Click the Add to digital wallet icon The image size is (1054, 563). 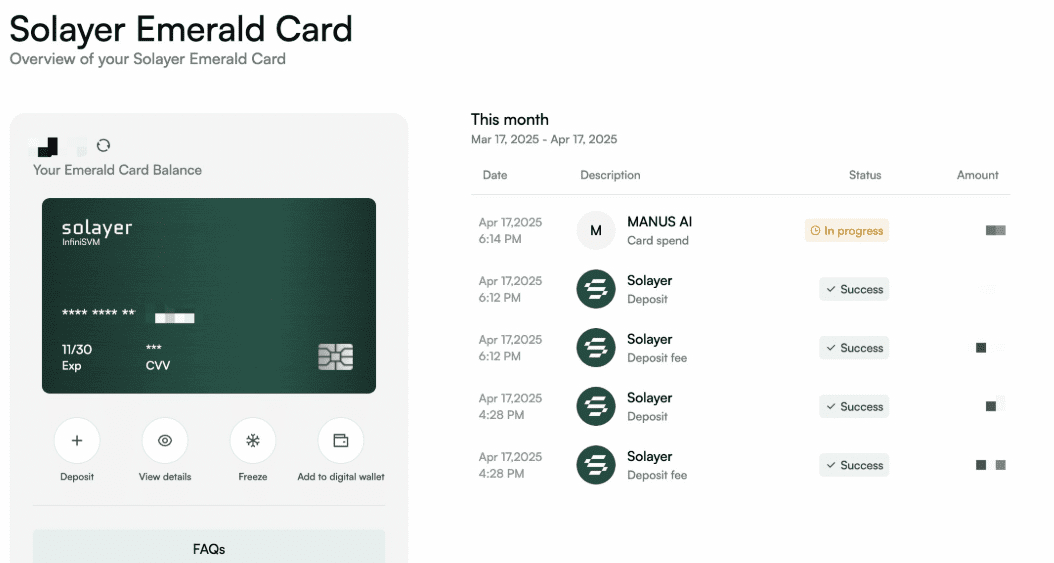click(341, 441)
